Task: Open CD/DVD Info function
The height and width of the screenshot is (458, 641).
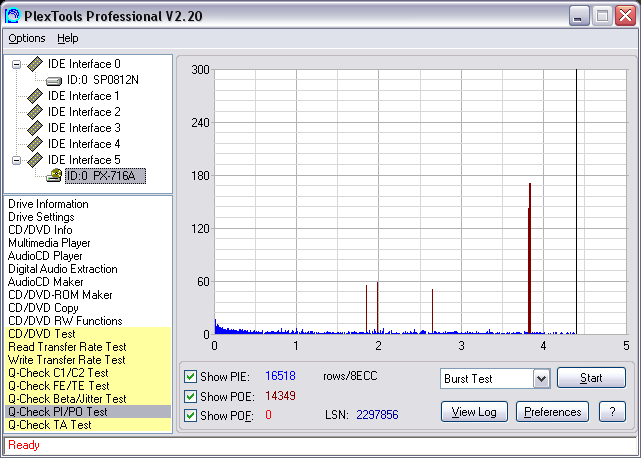Action: click(x=40, y=230)
